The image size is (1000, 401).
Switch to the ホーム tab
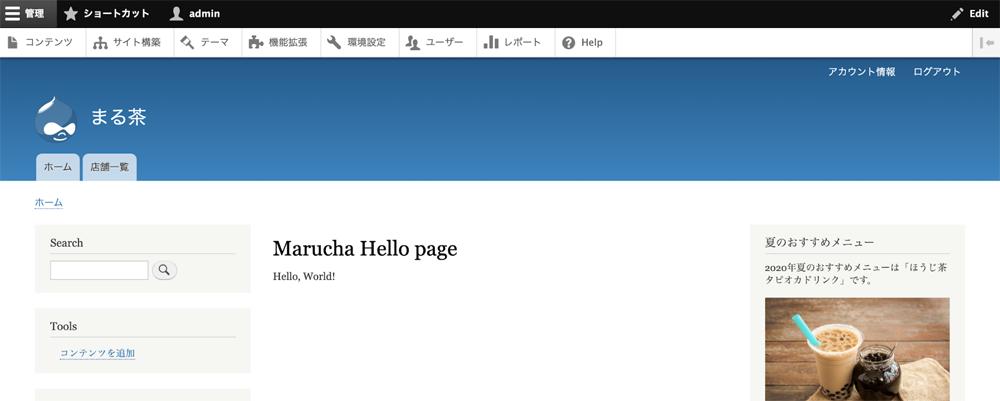coord(57,167)
